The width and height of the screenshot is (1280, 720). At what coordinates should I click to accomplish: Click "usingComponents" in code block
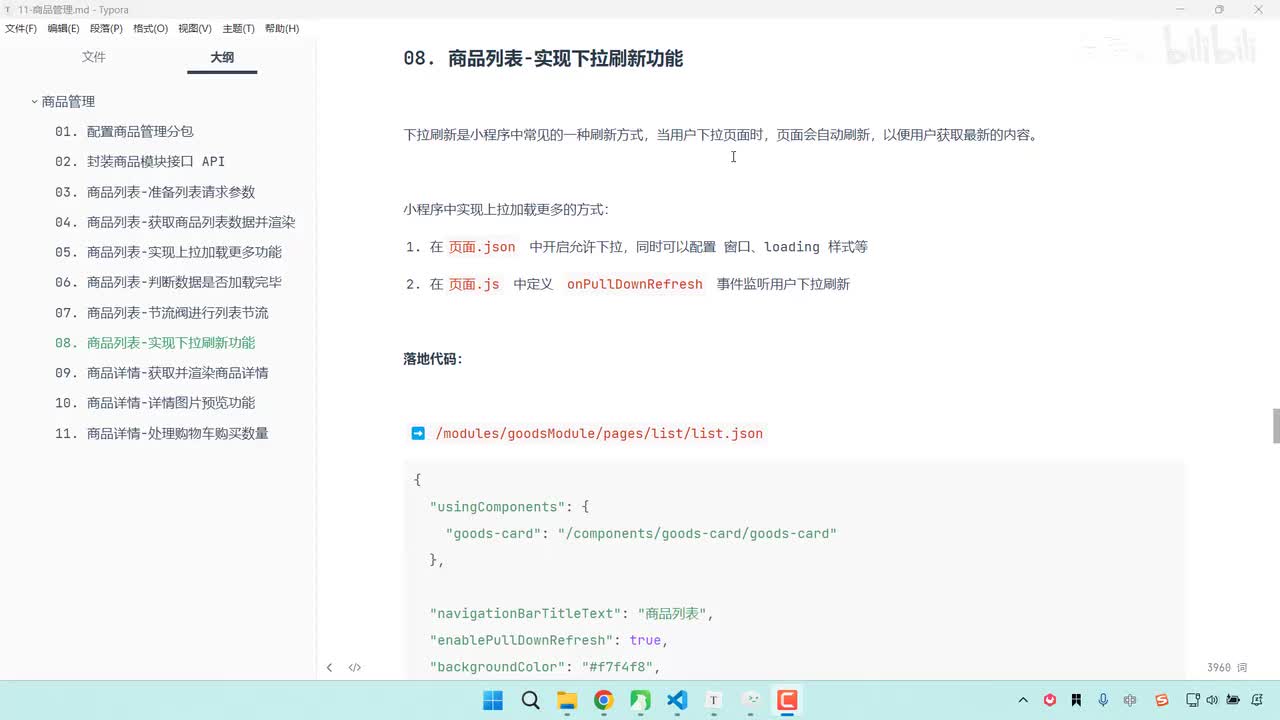(x=496, y=507)
